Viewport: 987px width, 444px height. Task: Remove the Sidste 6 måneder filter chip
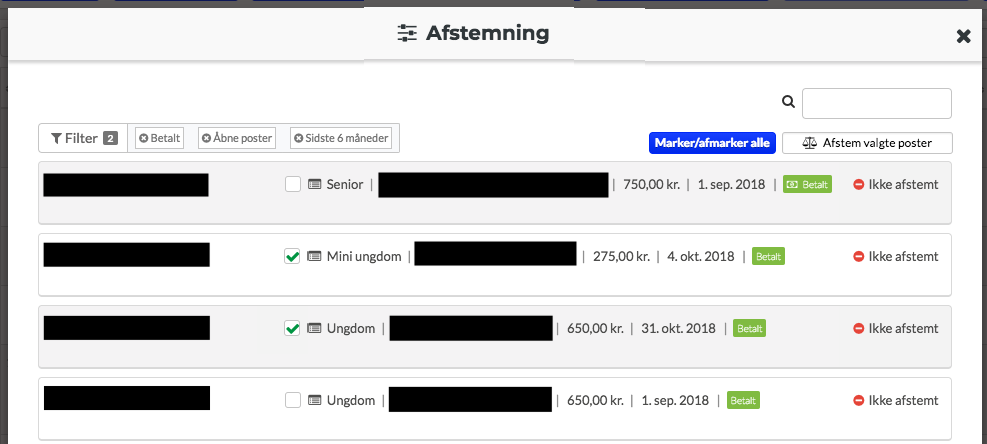coord(298,139)
